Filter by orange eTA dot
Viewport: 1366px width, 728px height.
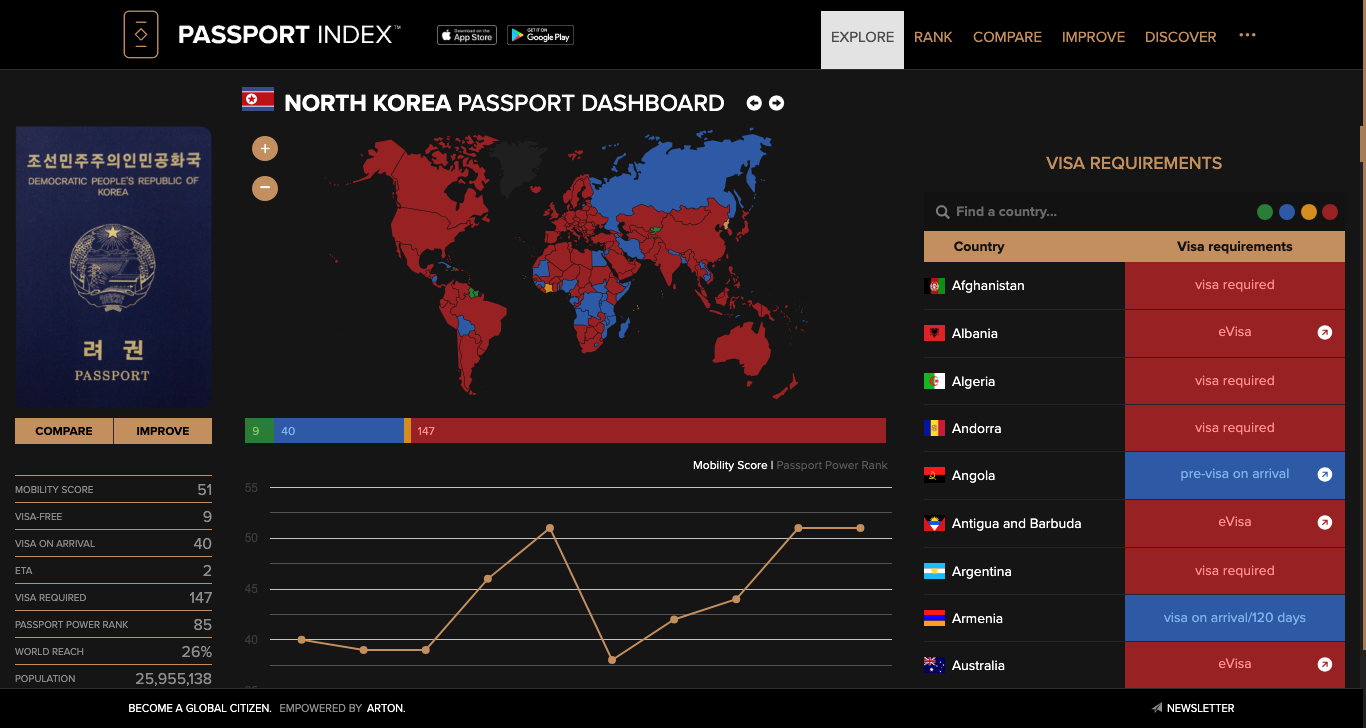pyautogui.click(x=1309, y=212)
